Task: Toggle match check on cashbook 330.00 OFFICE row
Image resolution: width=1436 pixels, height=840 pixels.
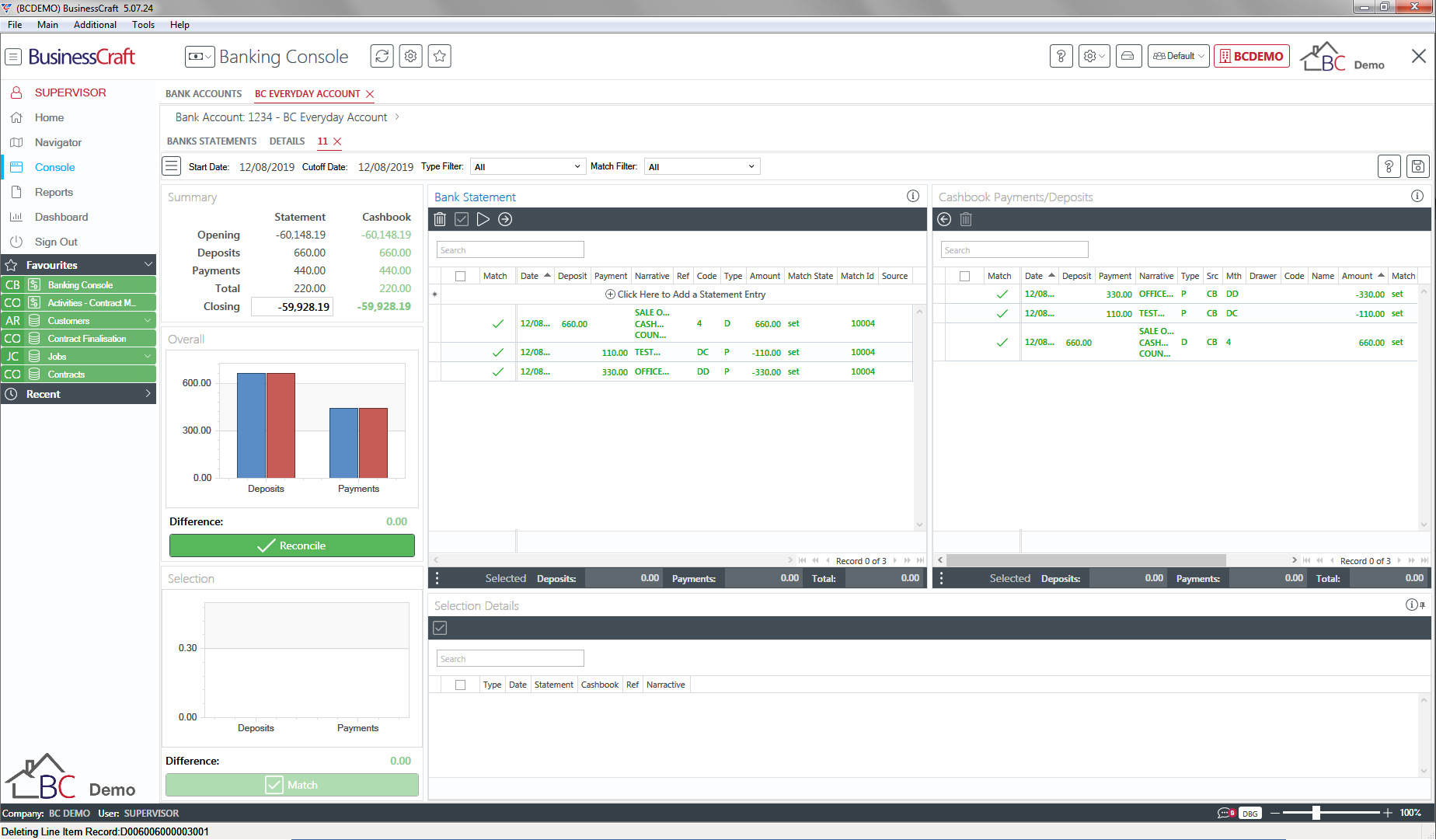Action: tap(1002, 294)
